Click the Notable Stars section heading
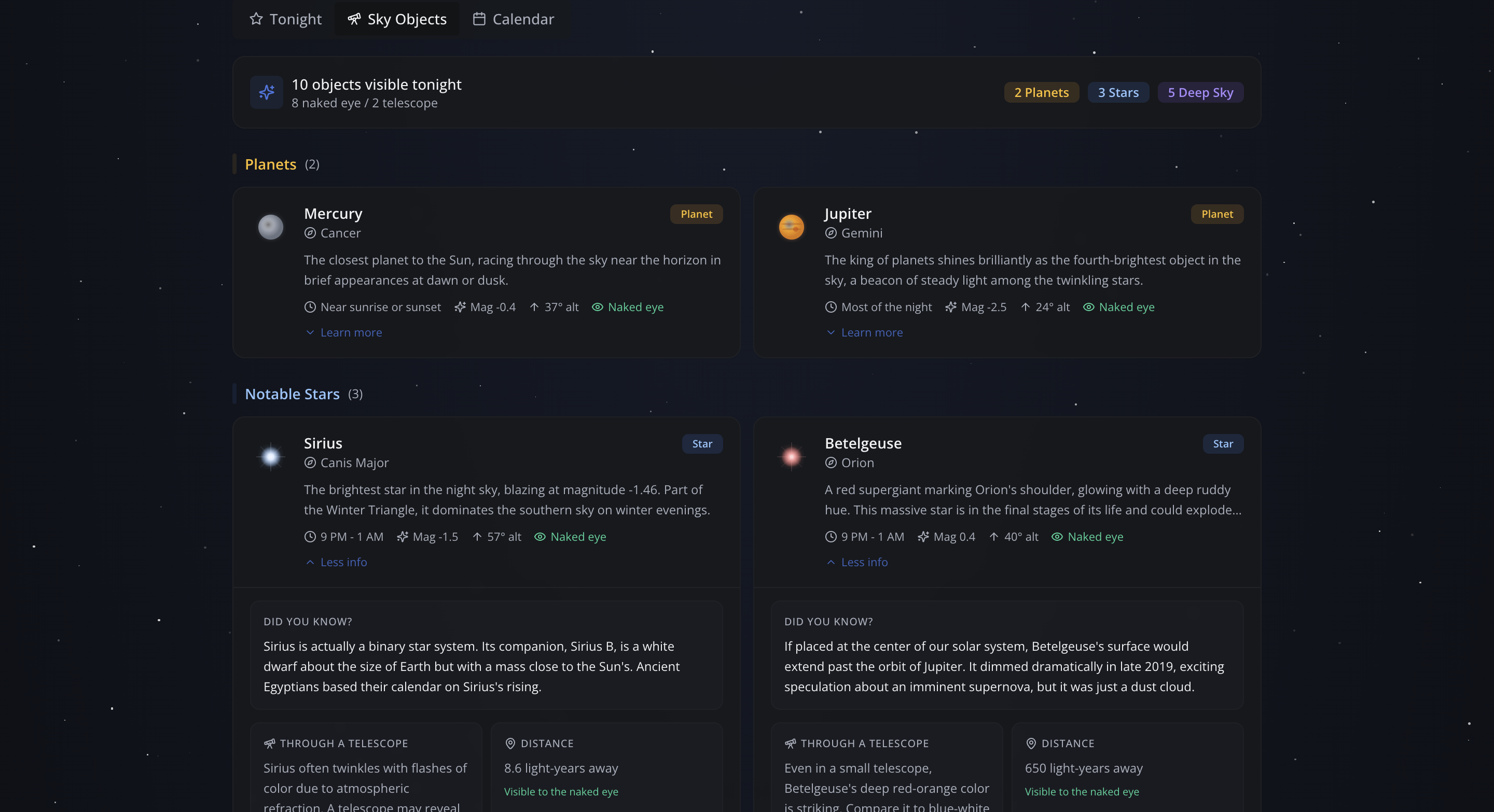The image size is (1494, 812). click(x=292, y=394)
